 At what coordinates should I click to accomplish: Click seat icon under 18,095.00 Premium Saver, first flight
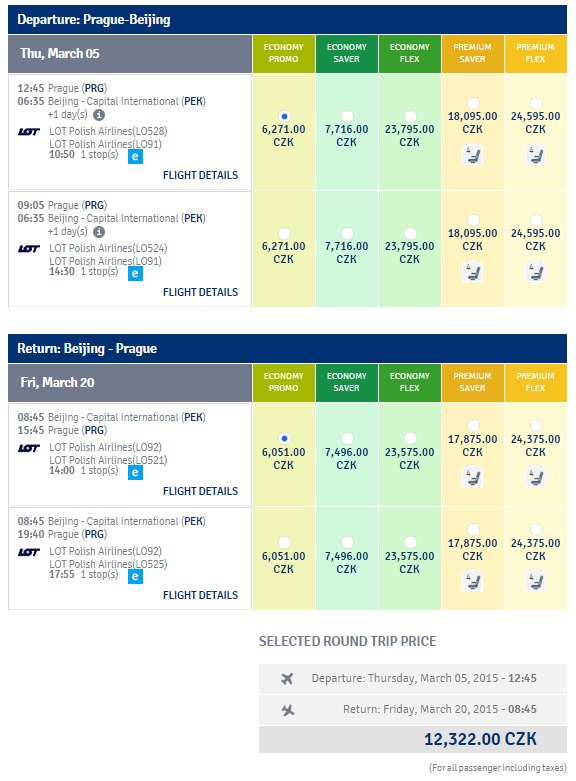coord(472,155)
